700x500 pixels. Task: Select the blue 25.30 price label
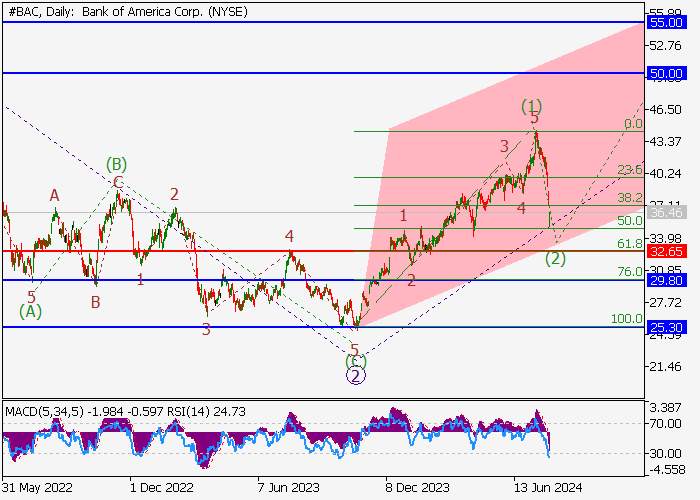tap(666, 328)
